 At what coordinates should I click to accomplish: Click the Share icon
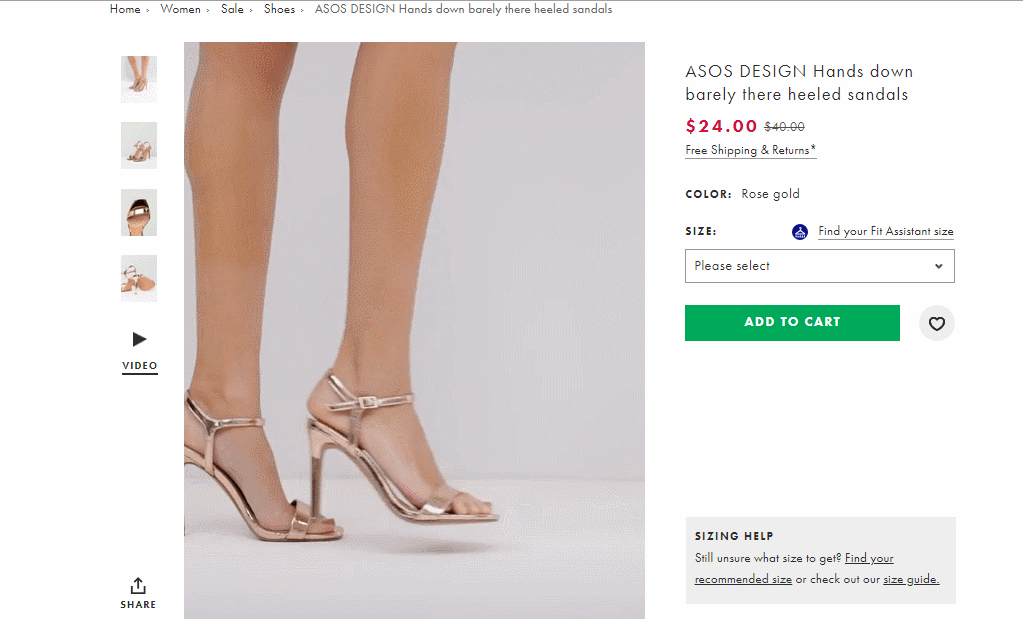(138, 586)
